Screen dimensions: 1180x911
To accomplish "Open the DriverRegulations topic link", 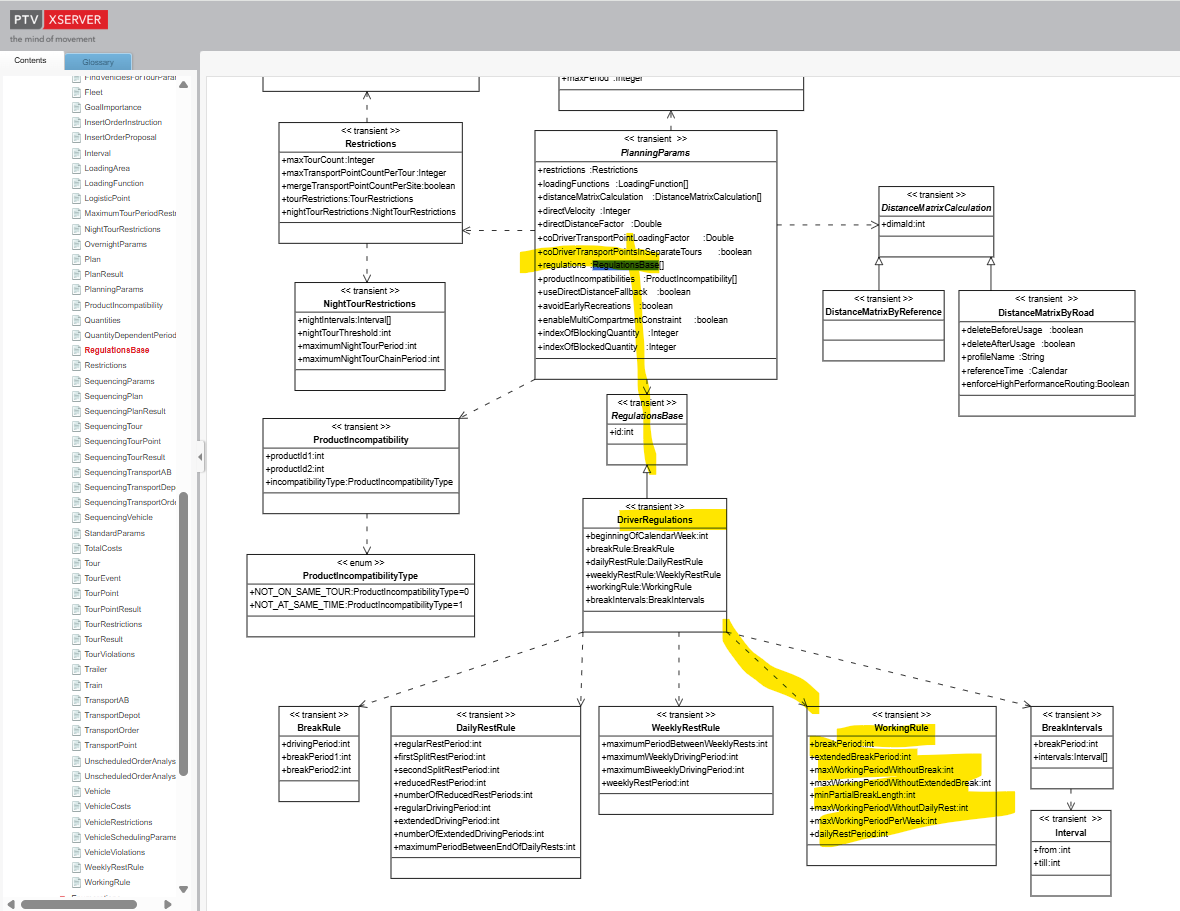I will click(x=654, y=520).
